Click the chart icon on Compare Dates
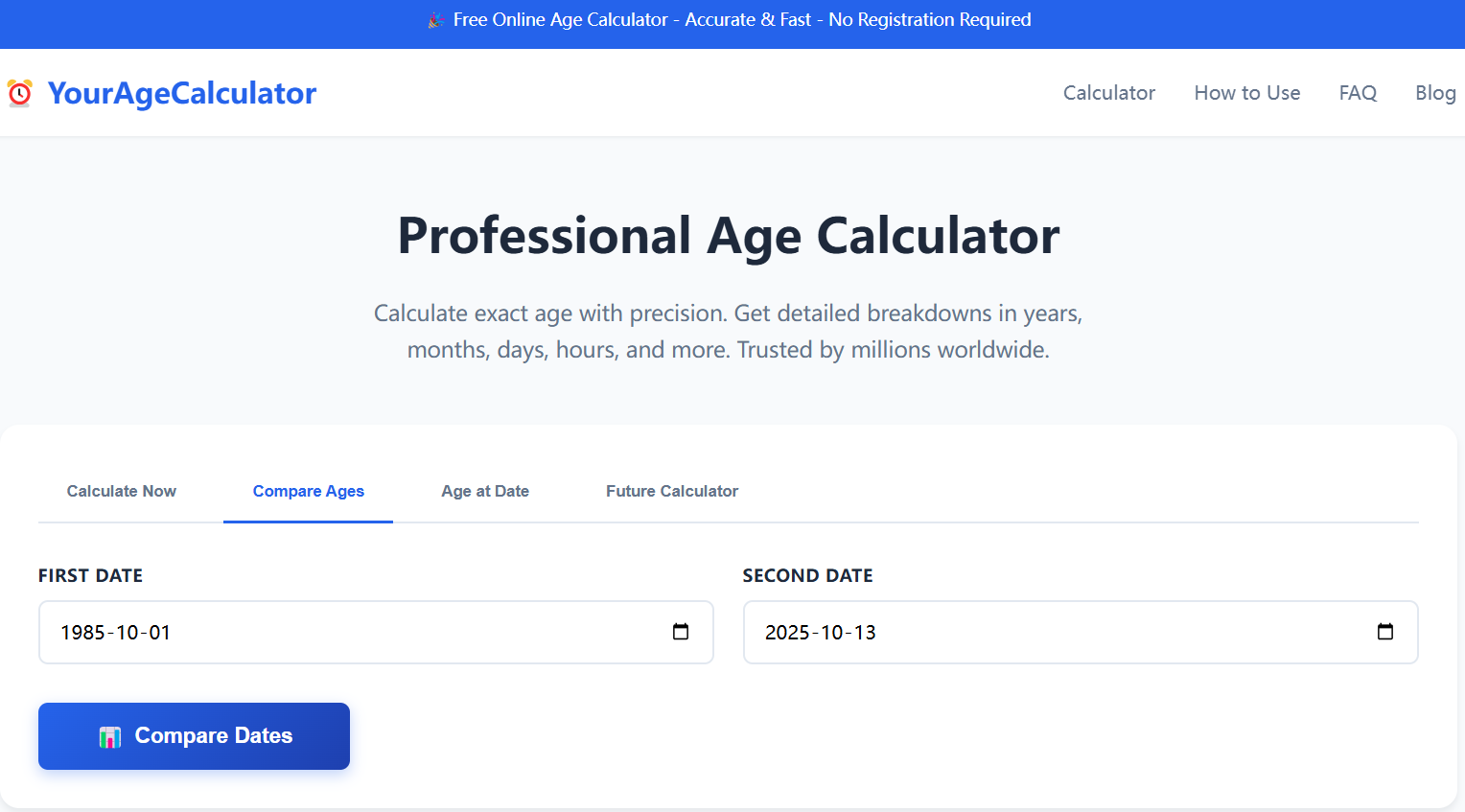 point(110,736)
